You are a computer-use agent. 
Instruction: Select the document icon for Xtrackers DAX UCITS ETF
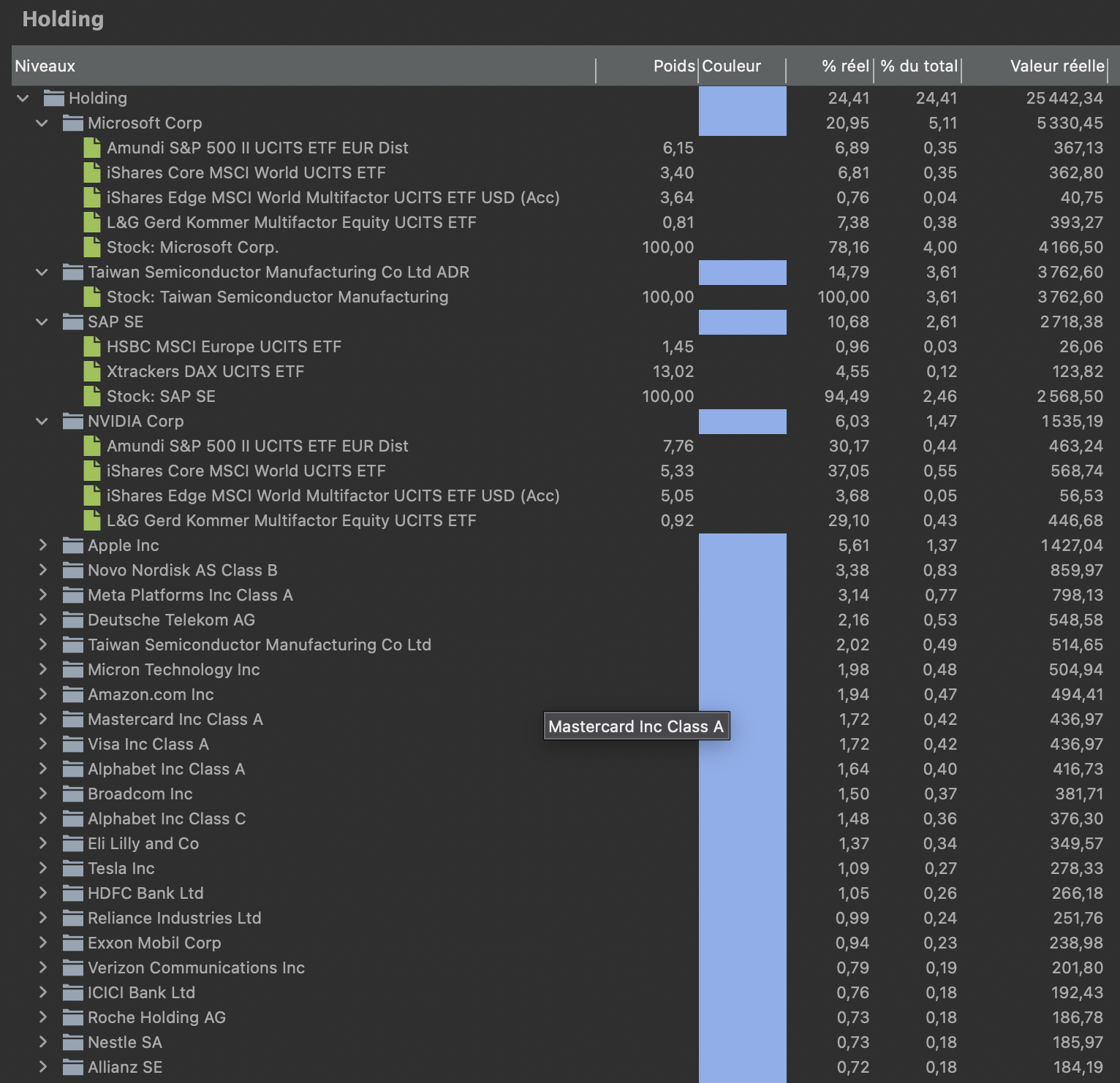tap(93, 371)
